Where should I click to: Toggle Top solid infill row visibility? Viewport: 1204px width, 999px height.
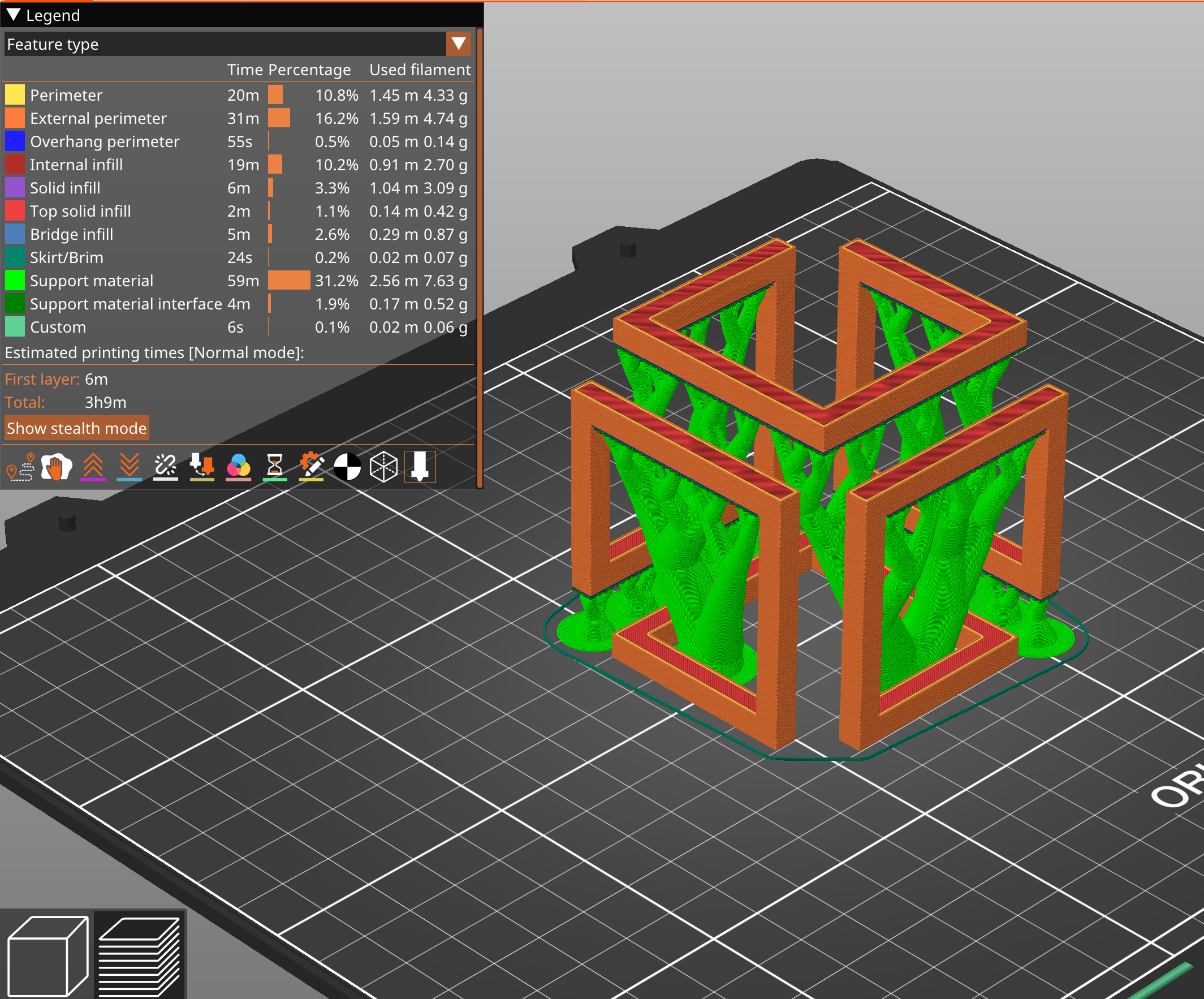pyautogui.click(x=238, y=211)
